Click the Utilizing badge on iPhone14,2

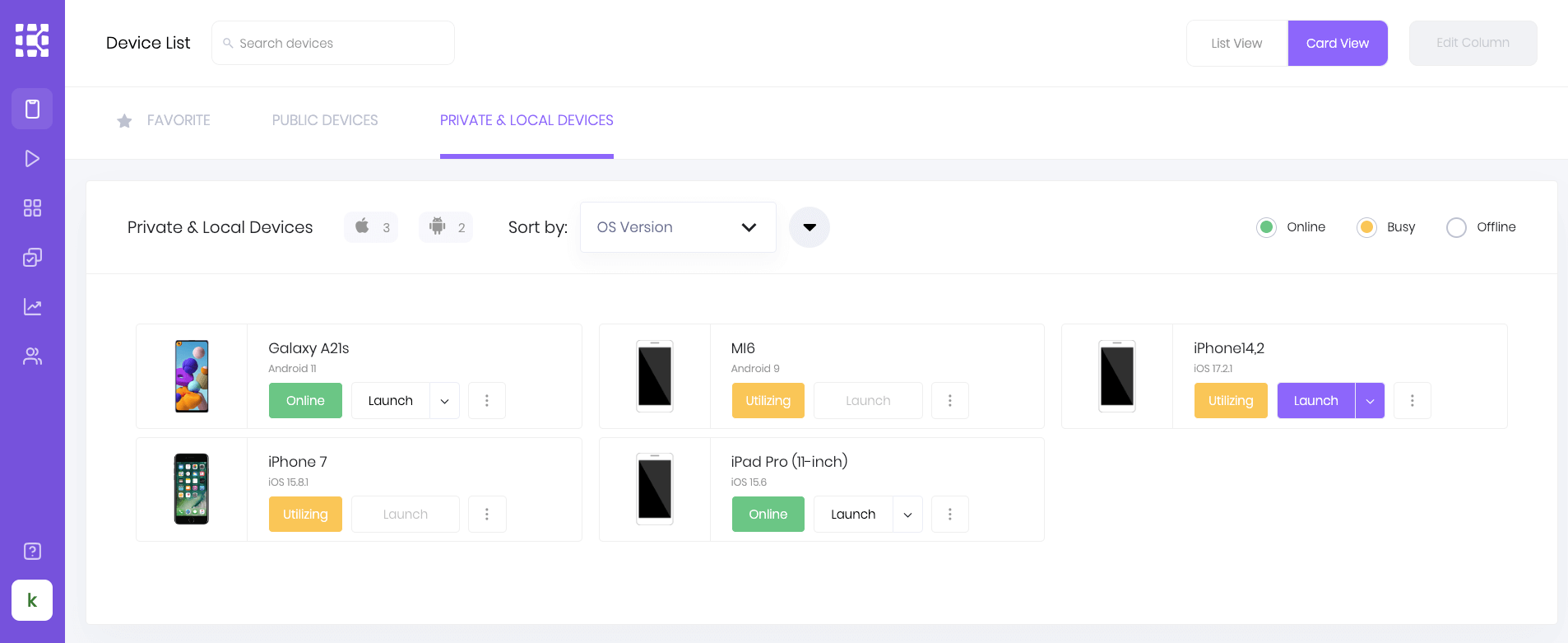click(x=1231, y=401)
